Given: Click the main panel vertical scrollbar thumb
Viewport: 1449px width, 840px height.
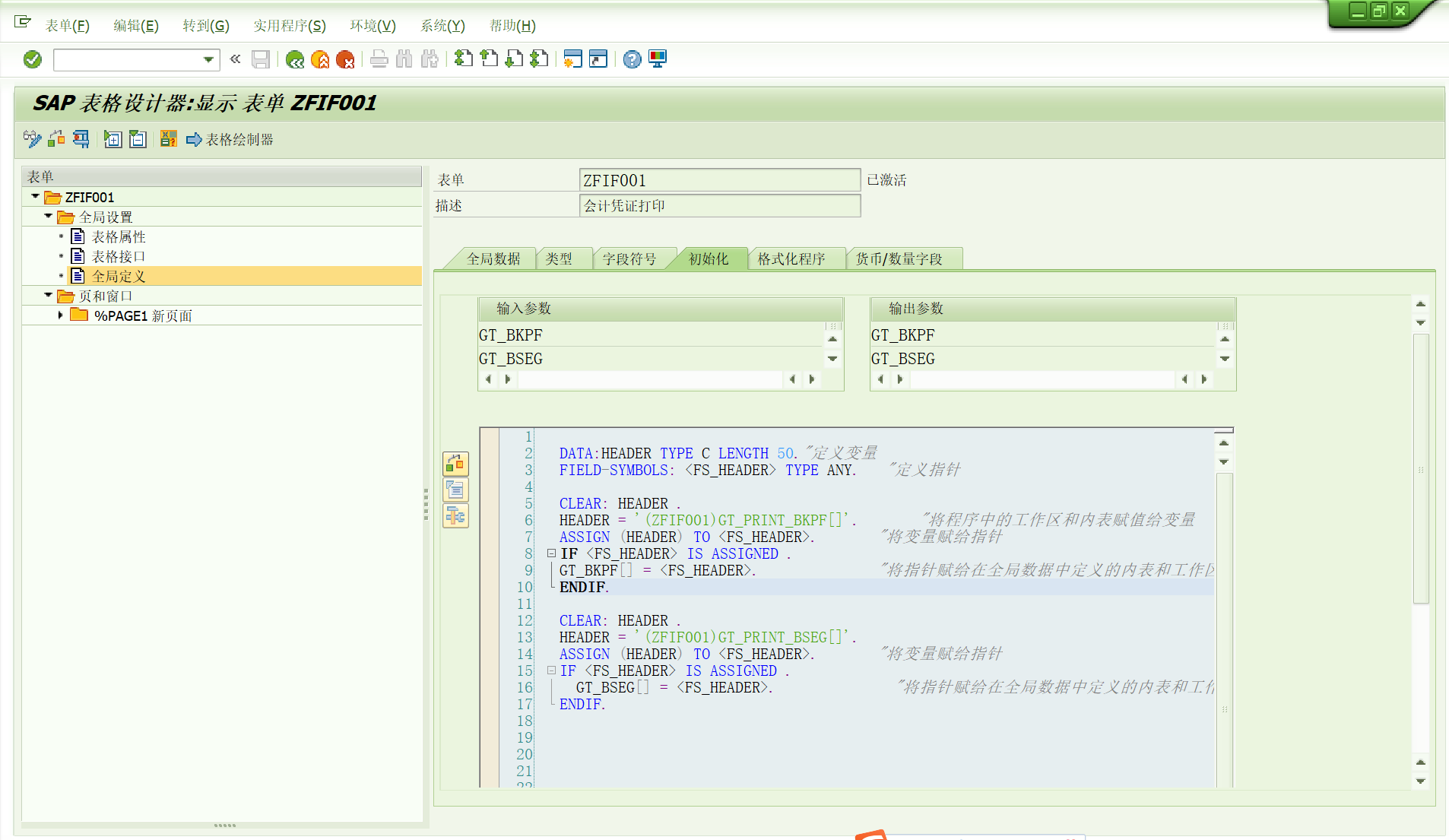Looking at the screenshot, I should pyautogui.click(x=1421, y=469).
